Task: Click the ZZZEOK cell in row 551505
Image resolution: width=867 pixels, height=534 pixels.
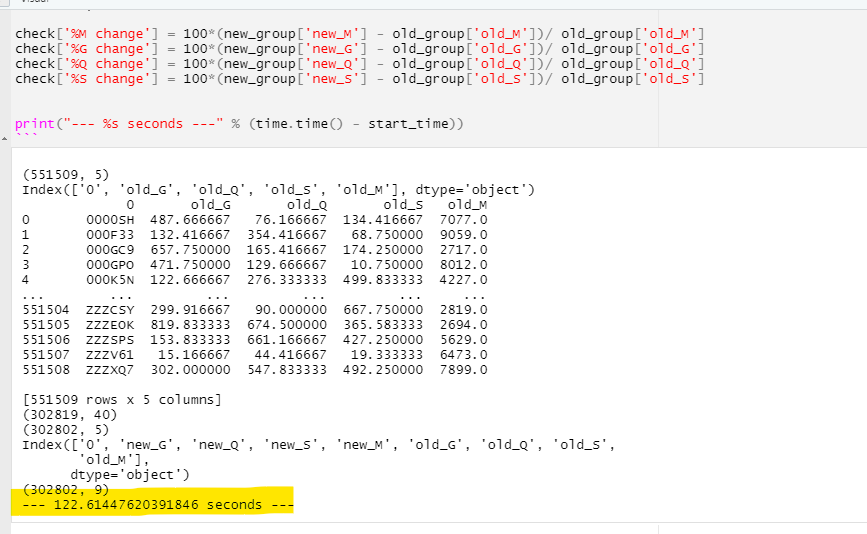Action: pos(110,324)
